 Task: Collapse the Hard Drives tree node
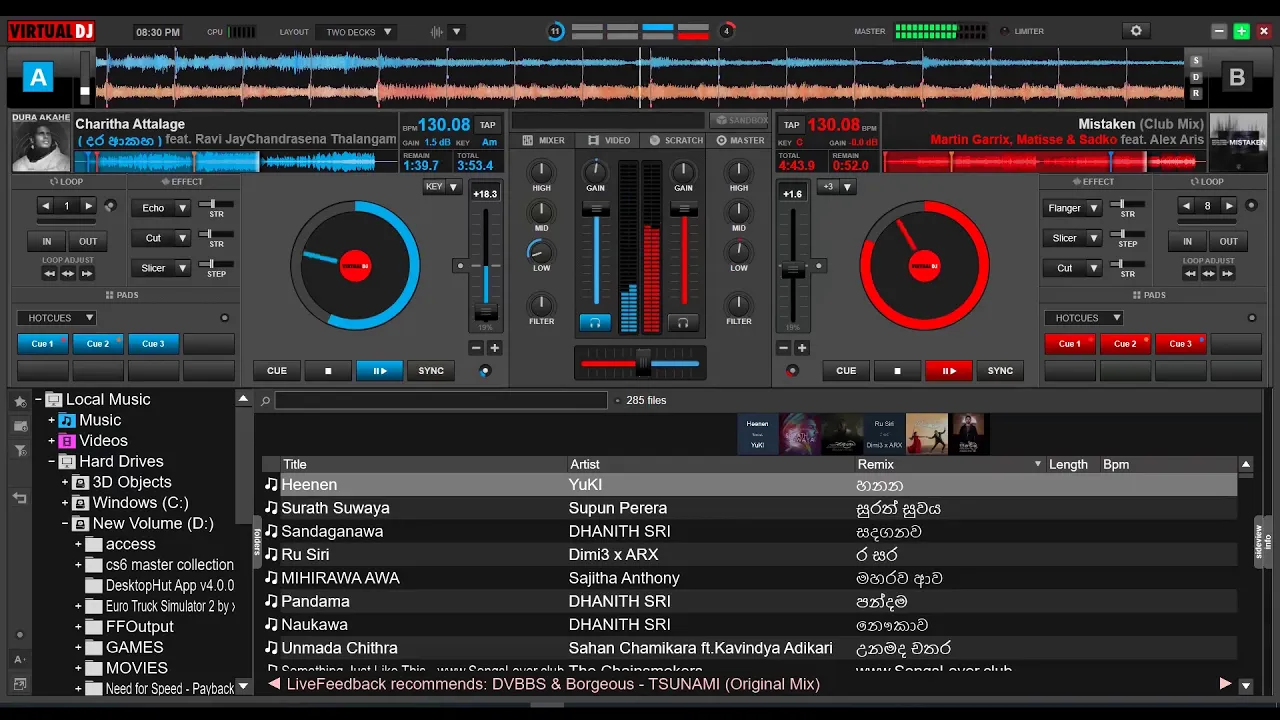pyautogui.click(x=52, y=462)
